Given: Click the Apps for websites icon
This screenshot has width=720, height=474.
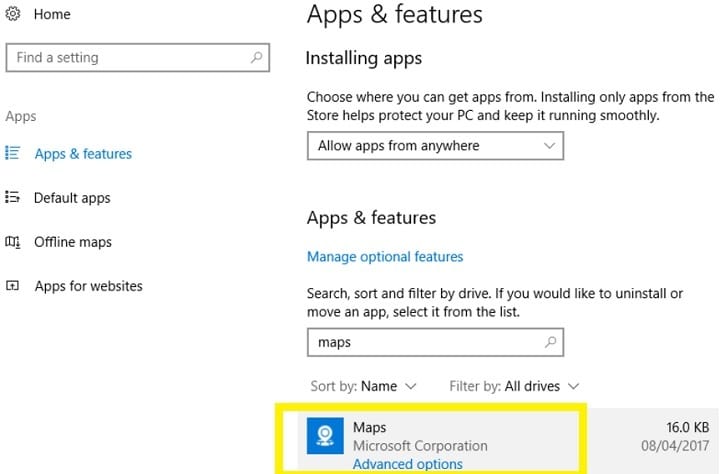Looking at the screenshot, I should (x=12, y=286).
